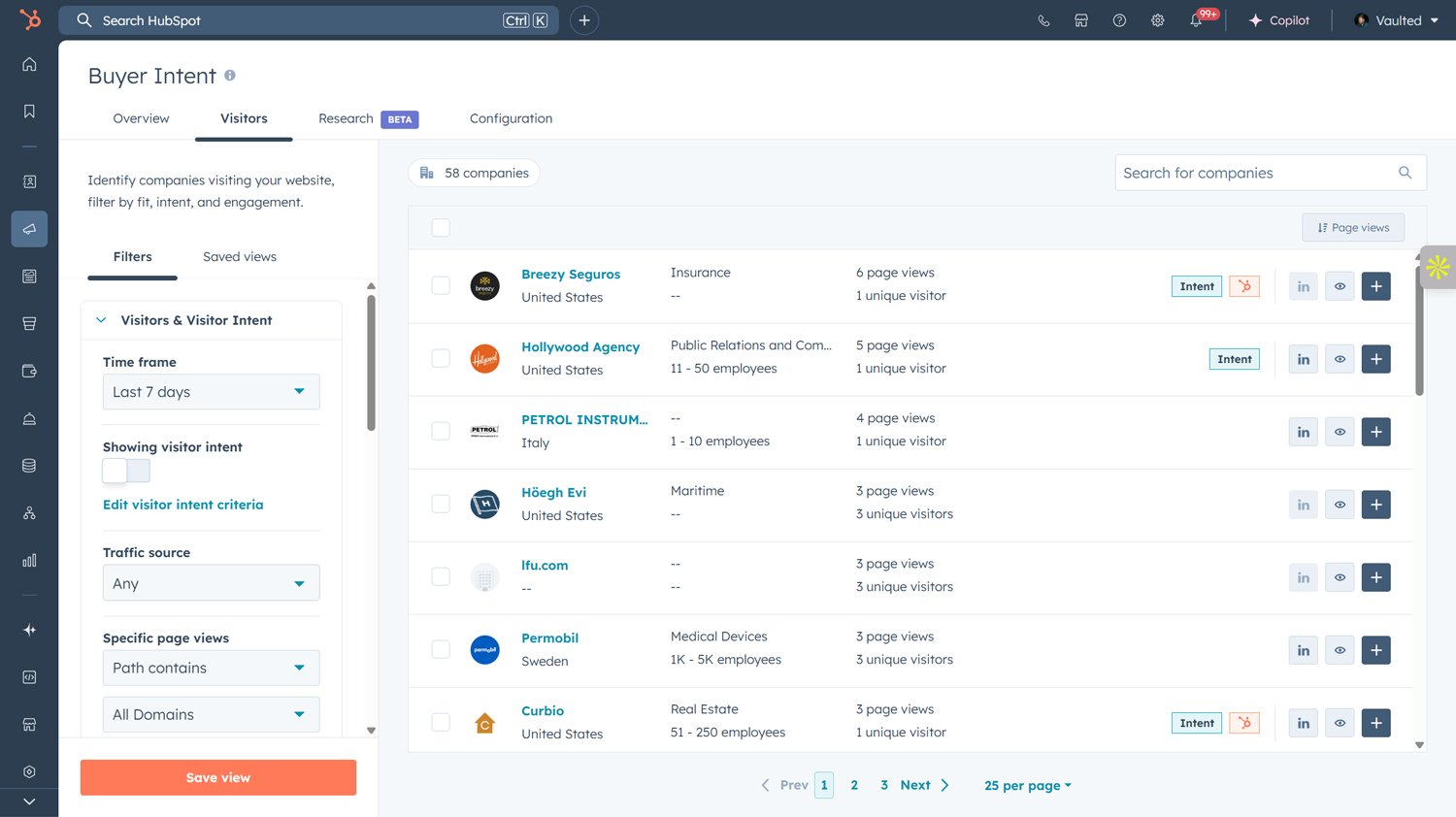
Task: Check the Breezy Seguros row checkbox
Action: click(441, 285)
